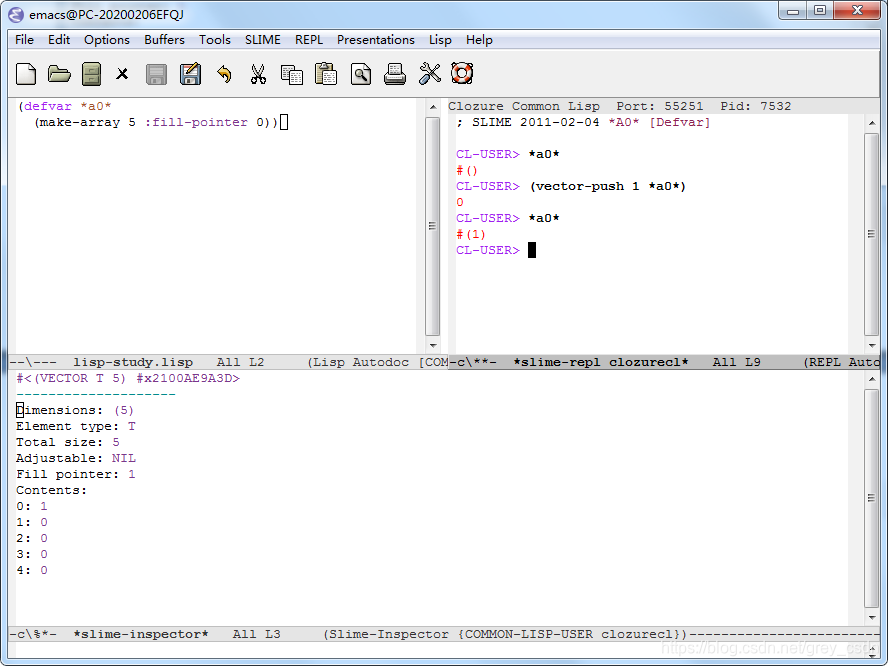Save the buffer as a new file
Viewport: 888px width, 666px height.
point(190,73)
